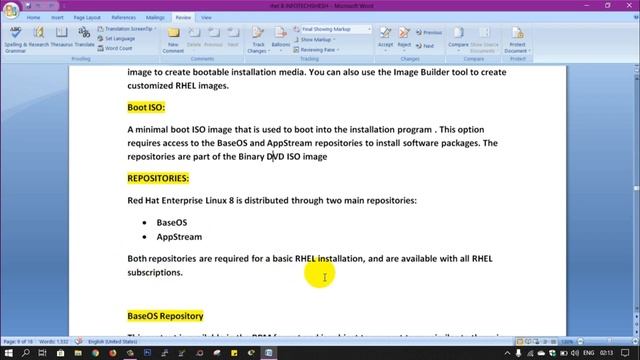Switch to the View tab
The height and width of the screenshot is (360, 640).
click(206, 18)
